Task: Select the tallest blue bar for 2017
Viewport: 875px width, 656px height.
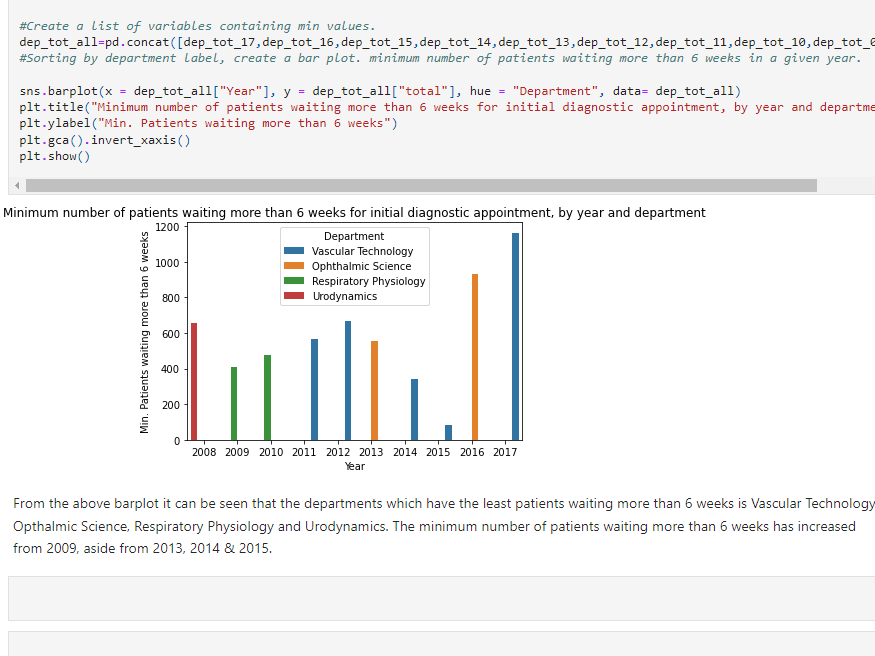Action: point(515,336)
